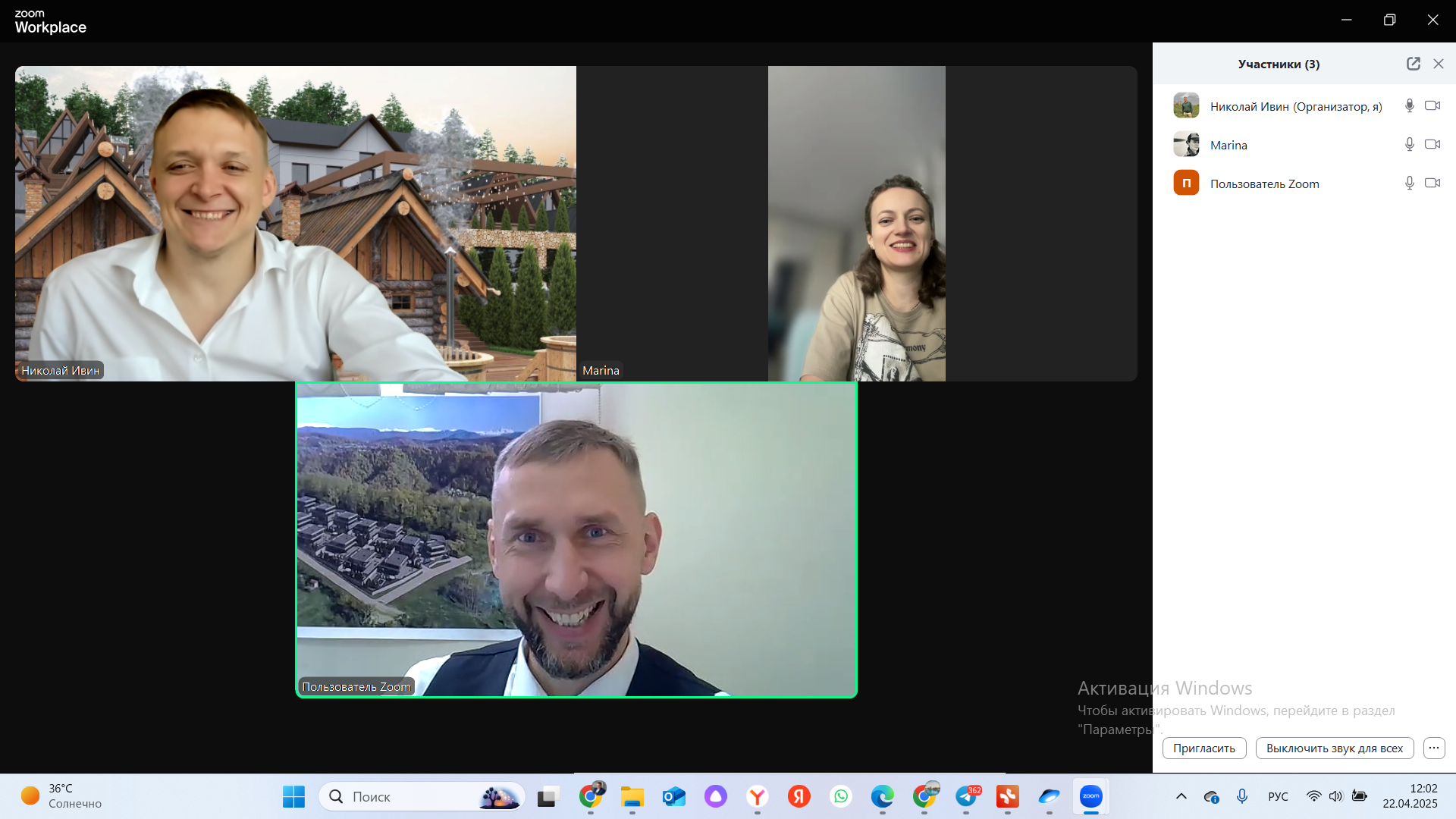
Task: Open red Яндекс Я icon on taskbar
Action: tap(799, 796)
